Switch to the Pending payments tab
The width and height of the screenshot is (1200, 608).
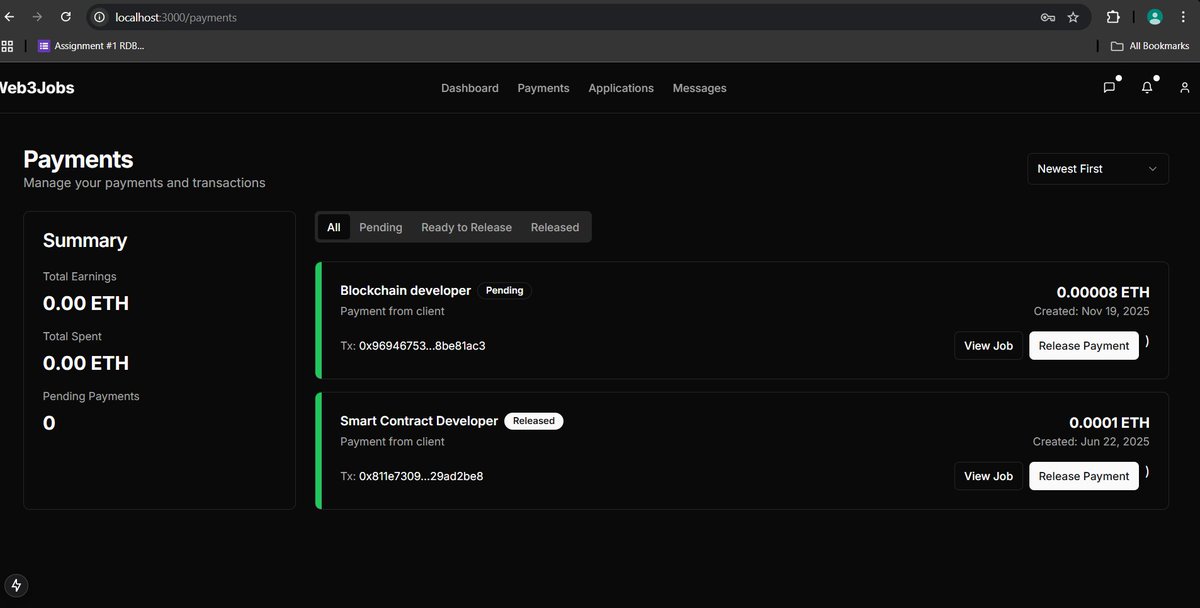(x=380, y=227)
